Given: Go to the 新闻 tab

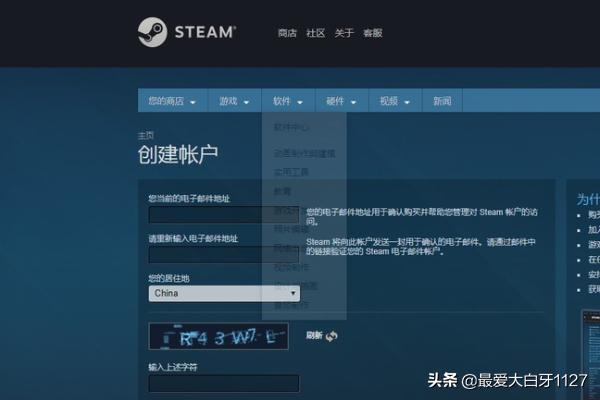Looking at the screenshot, I should coord(442,101).
